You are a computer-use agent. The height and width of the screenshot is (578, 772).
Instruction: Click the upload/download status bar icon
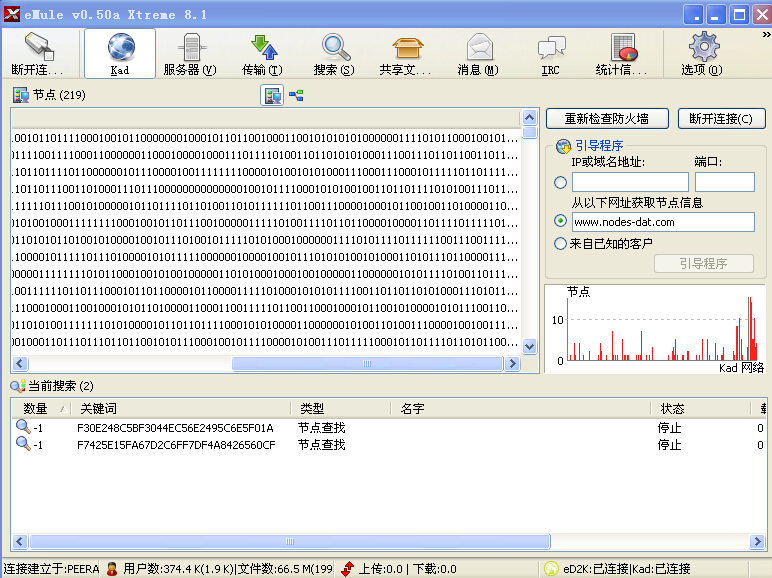(x=348, y=569)
